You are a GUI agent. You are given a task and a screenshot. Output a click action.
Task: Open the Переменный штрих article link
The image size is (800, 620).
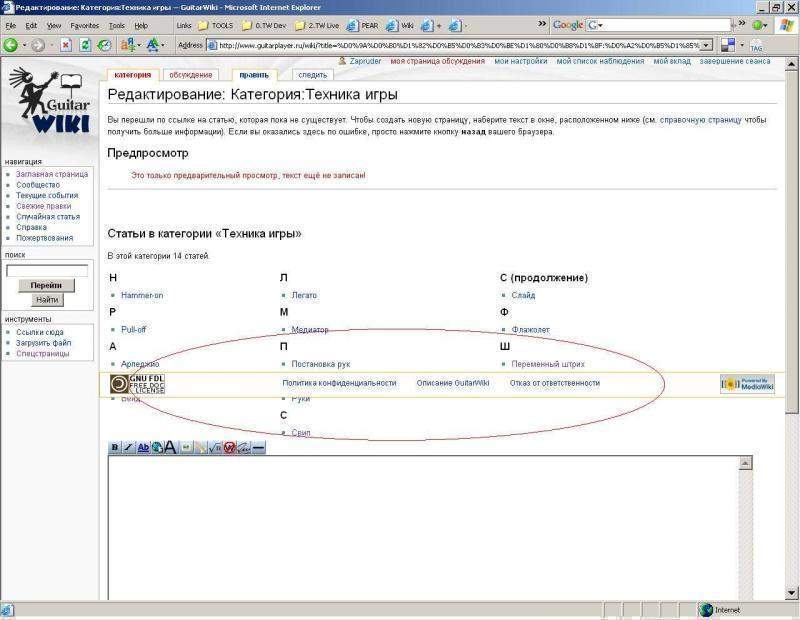pyautogui.click(x=548, y=364)
